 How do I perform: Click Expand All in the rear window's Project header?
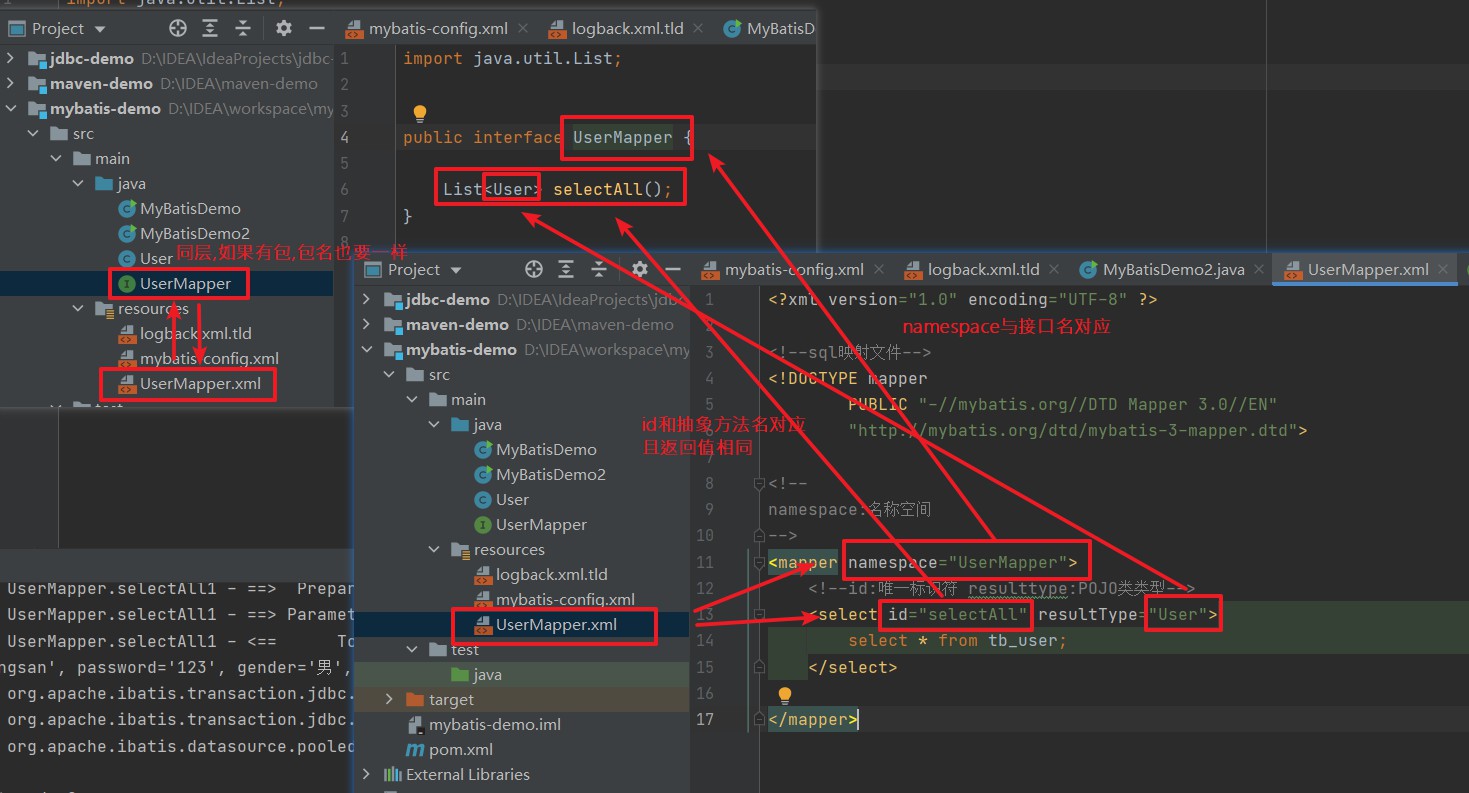211,28
